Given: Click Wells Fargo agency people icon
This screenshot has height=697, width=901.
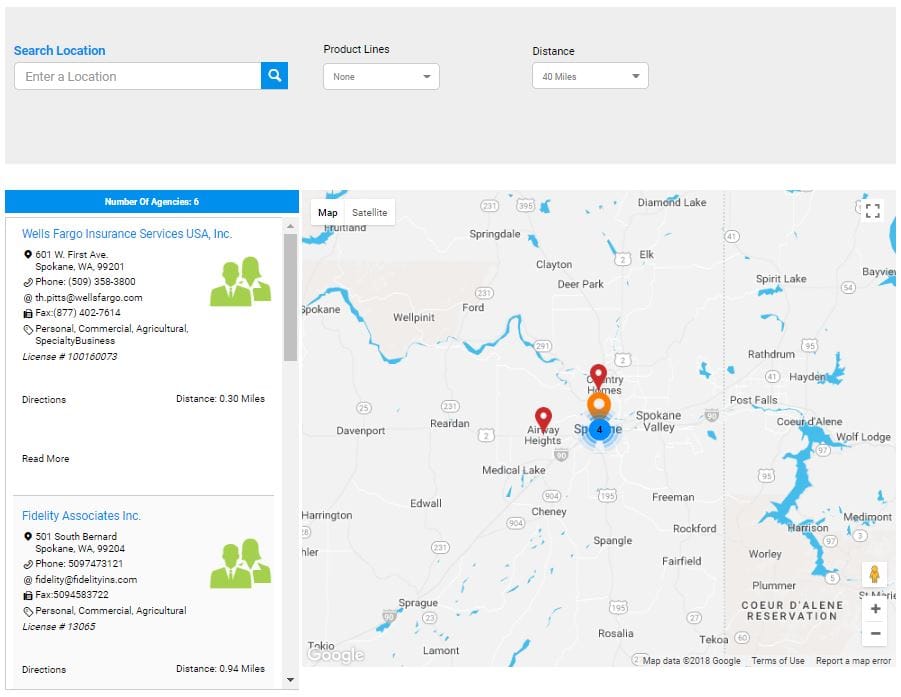Looking at the screenshot, I should [x=240, y=282].
